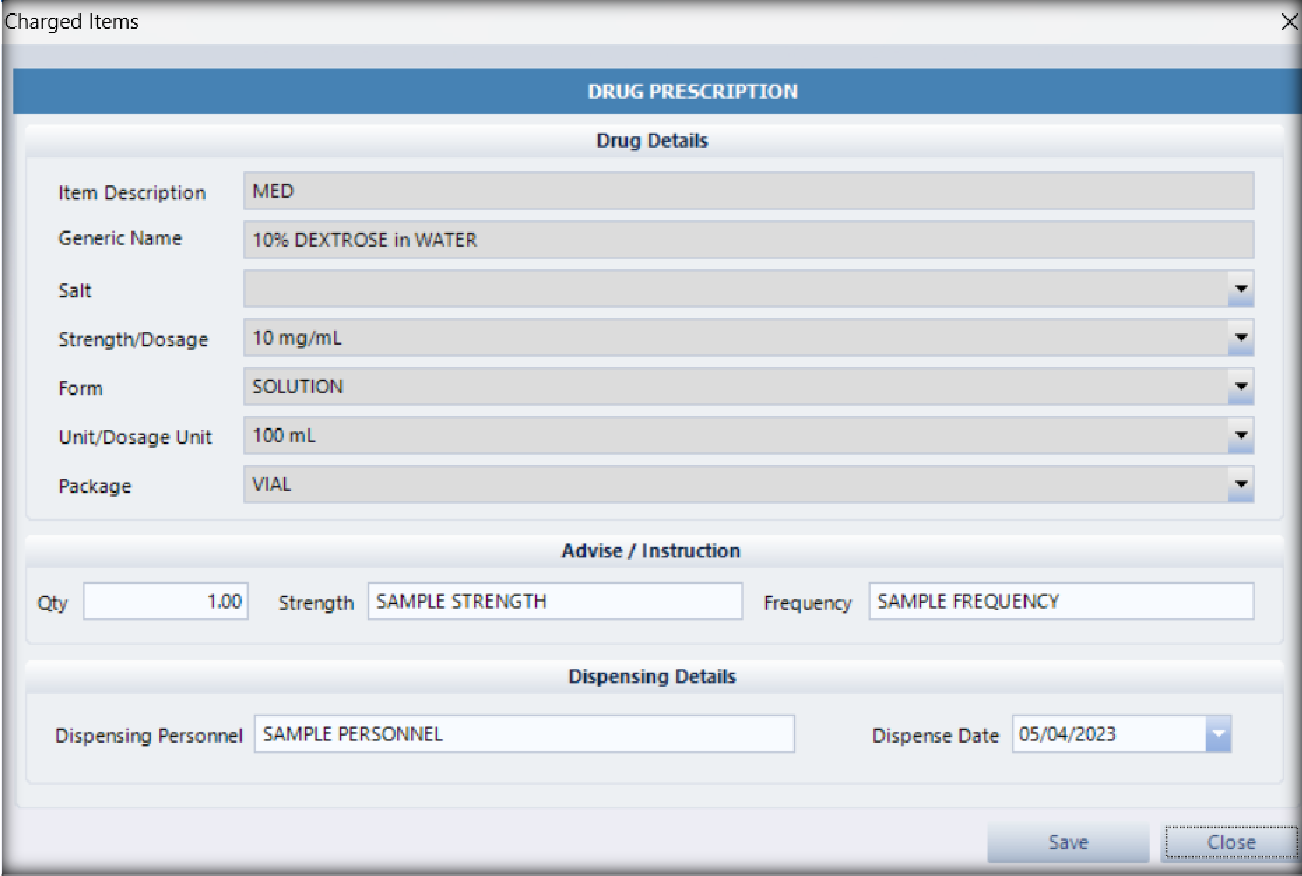Click the 10 mg/mL value text
The height and width of the screenshot is (876, 1302).
(297, 339)
